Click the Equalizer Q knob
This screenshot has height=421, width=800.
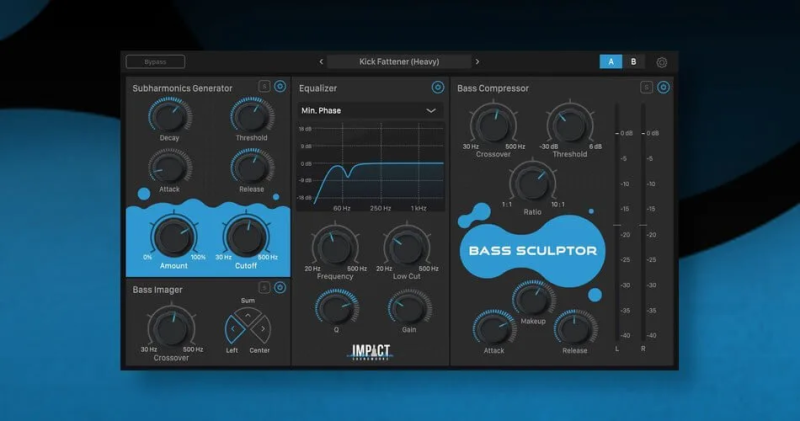(337, 308)
